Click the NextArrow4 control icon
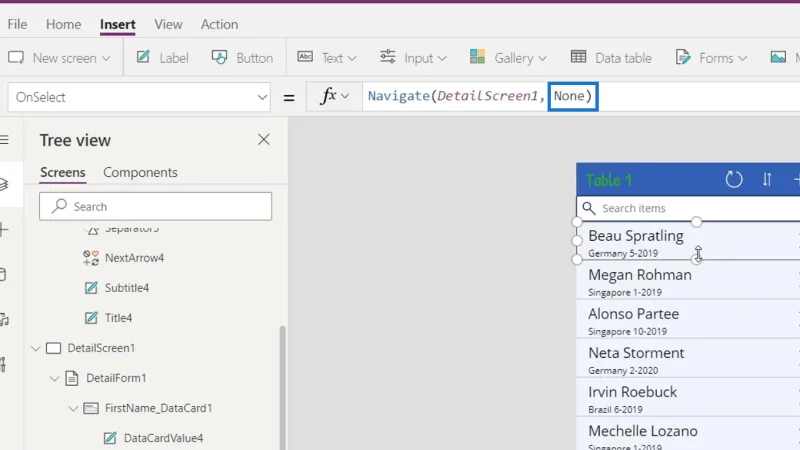The image size is (800, 450). click(x=91, y=258)
